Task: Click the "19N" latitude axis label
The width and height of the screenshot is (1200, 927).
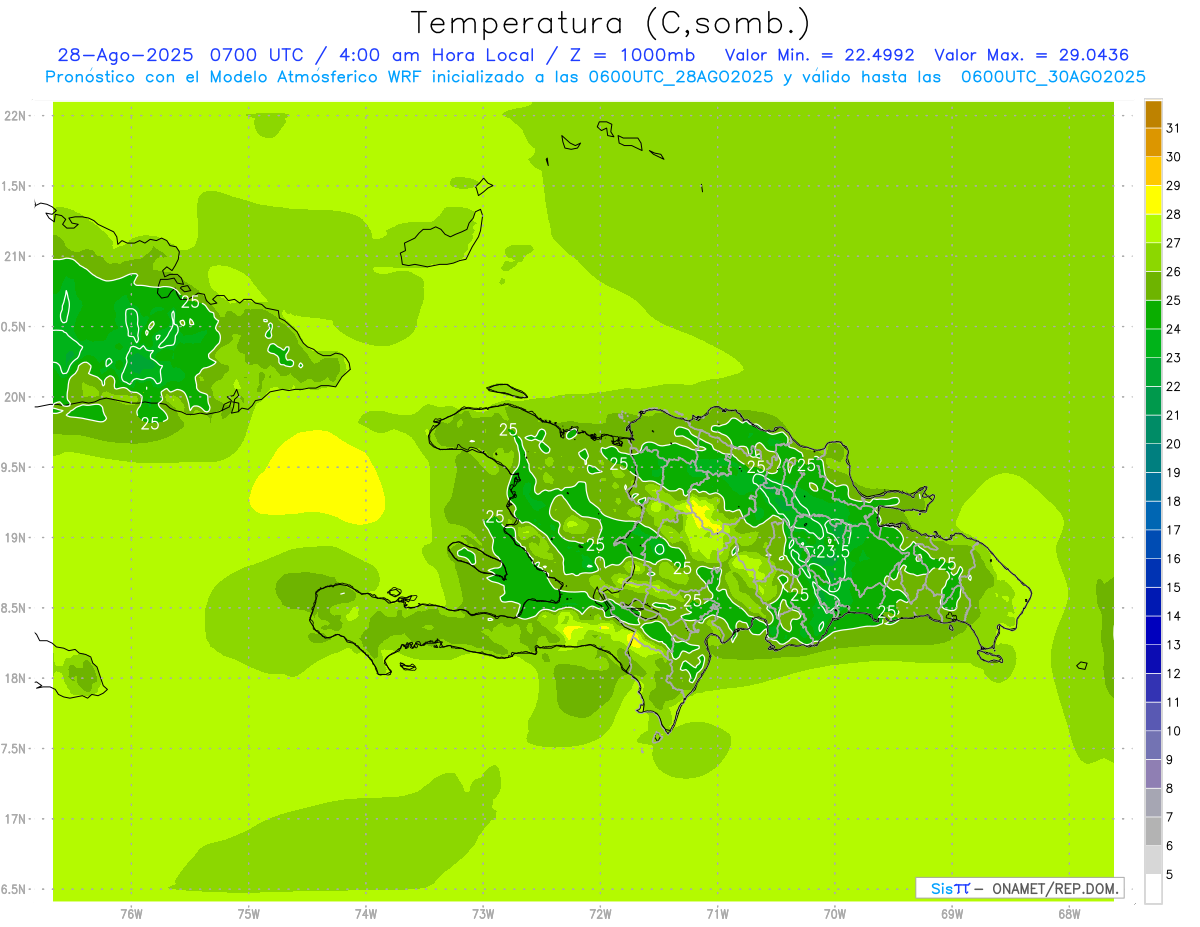Action: tap(14, 537)
